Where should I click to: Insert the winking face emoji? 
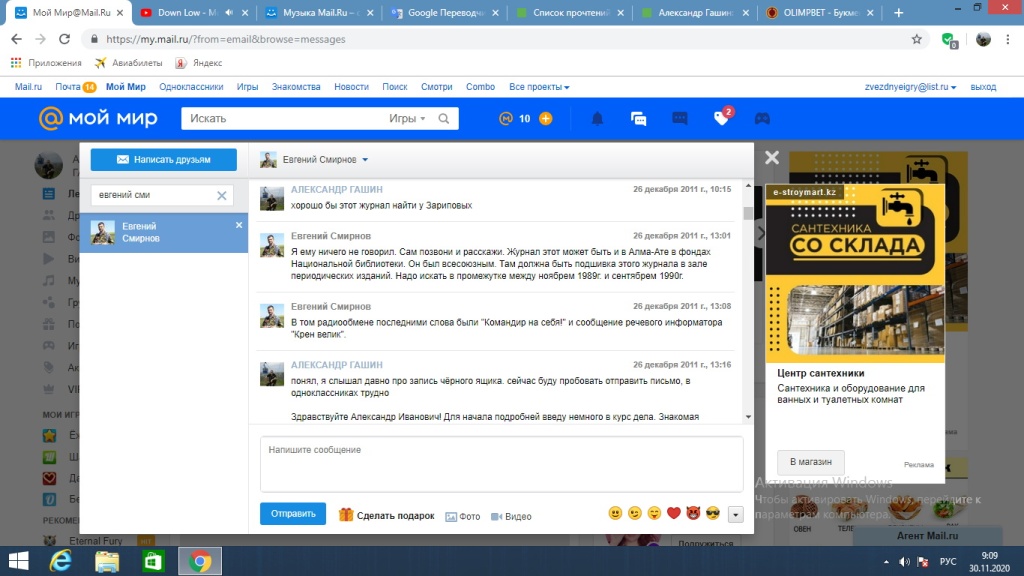(x=635, y=513)
